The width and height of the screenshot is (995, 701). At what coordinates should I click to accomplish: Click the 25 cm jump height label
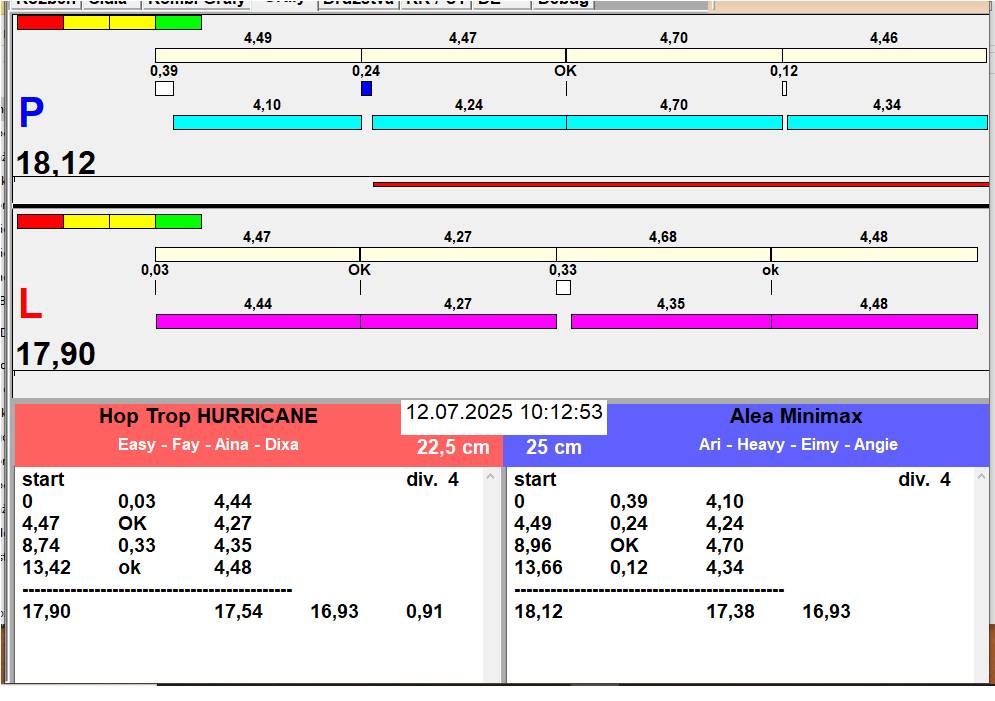553,447
